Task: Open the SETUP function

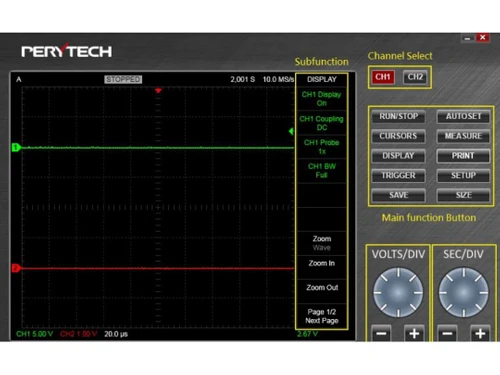Action: tap(463, 175)
